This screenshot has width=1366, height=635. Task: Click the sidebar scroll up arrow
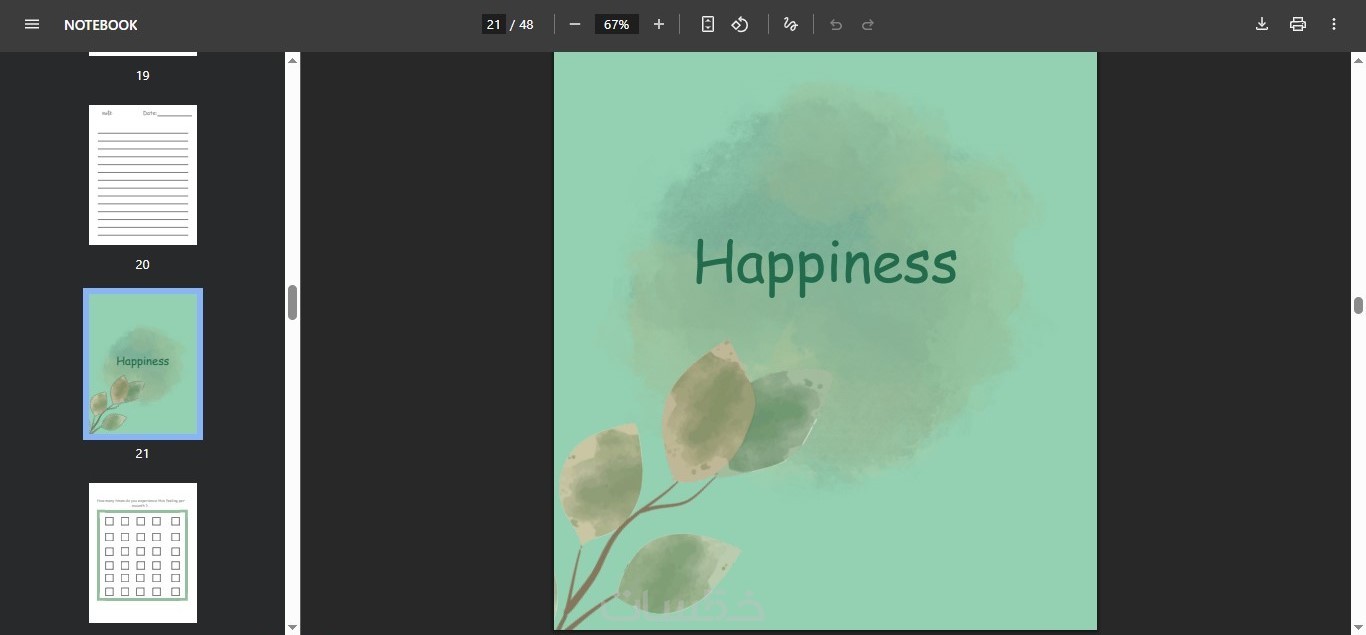[x=293, y=61]
